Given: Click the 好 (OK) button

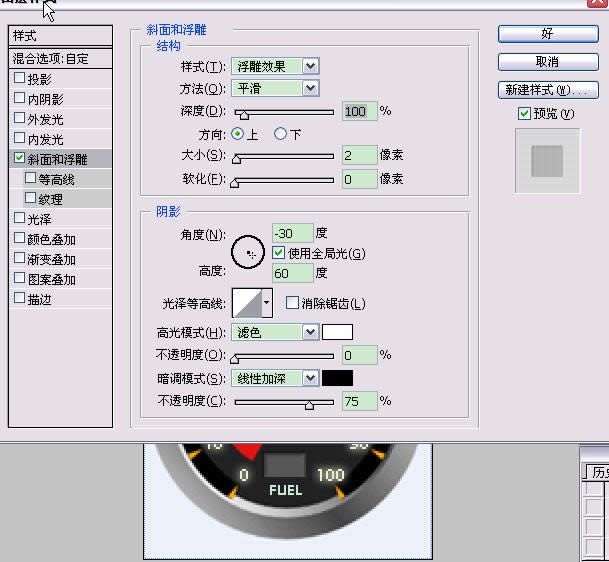Looking at the screenshot, I should [x=547, y=33].
